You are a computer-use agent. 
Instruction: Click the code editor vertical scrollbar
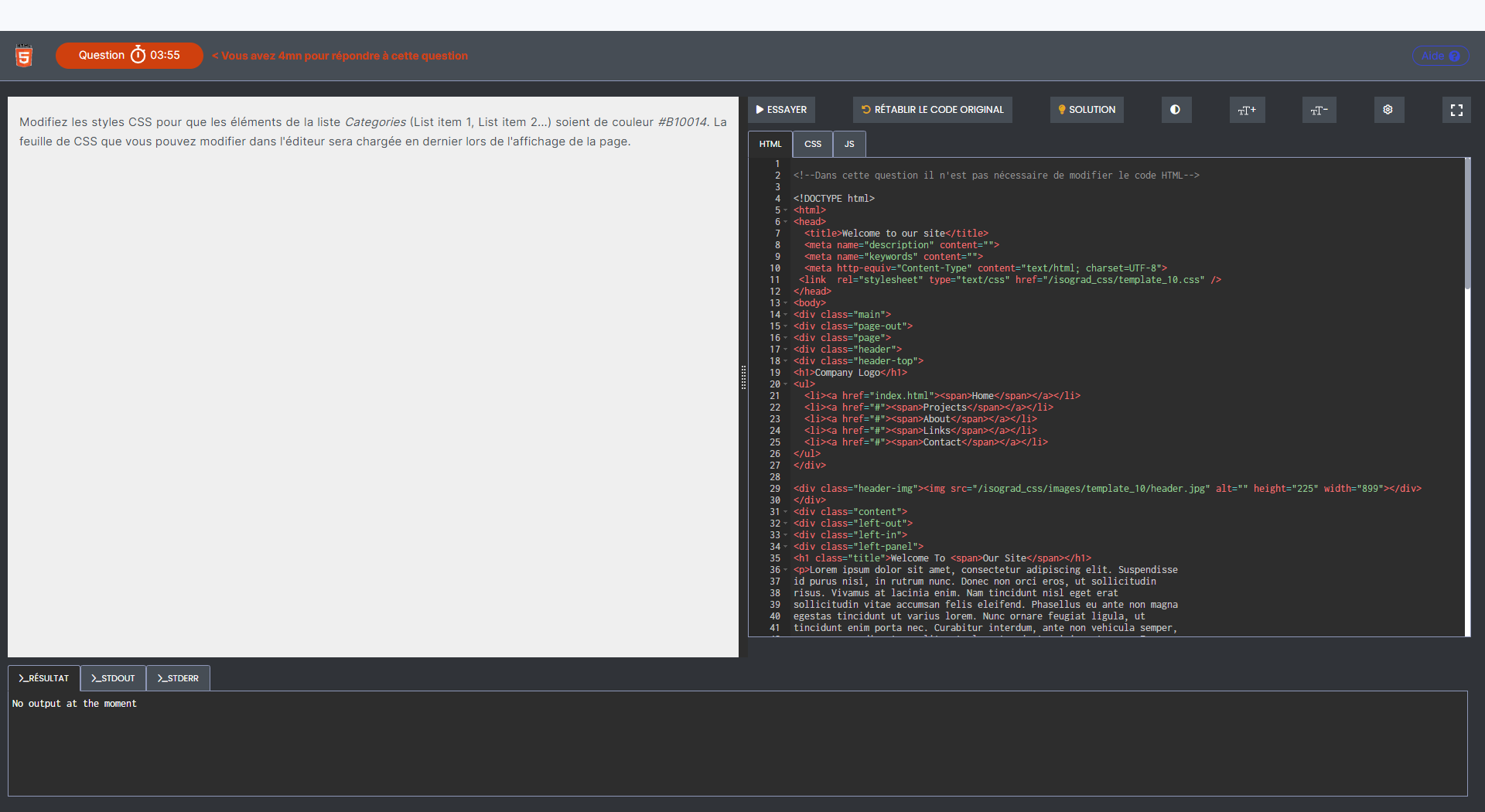click(1467, 224)
